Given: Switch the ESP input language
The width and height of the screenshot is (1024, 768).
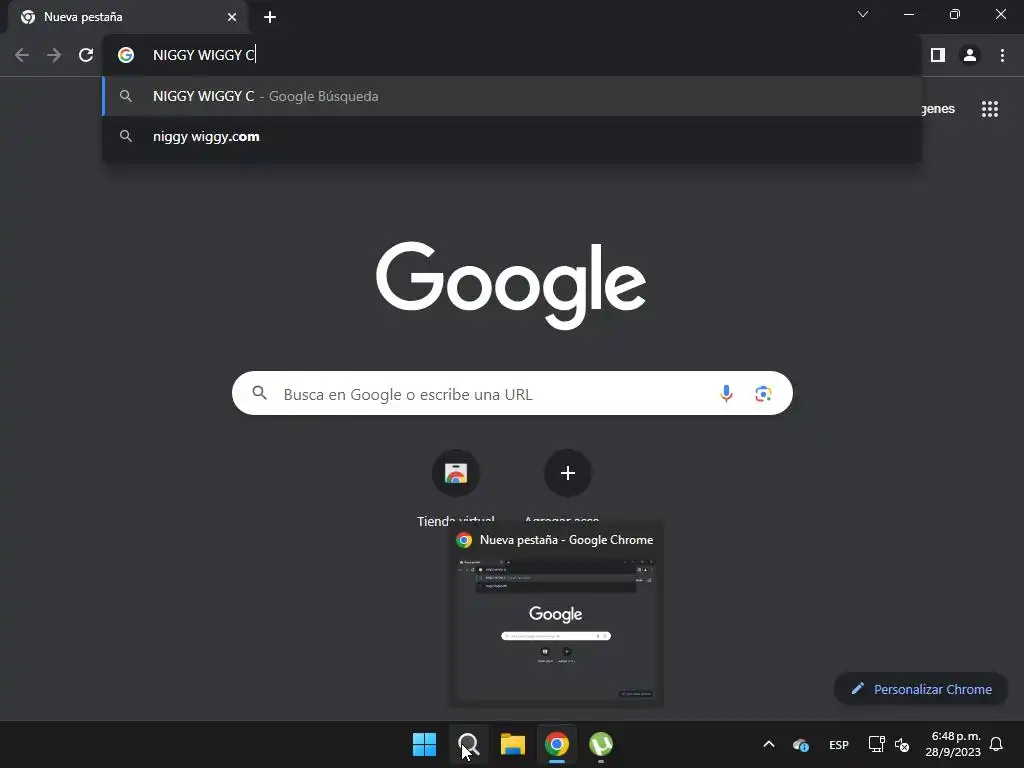Looking at the screenshot, I should [839, 744].
